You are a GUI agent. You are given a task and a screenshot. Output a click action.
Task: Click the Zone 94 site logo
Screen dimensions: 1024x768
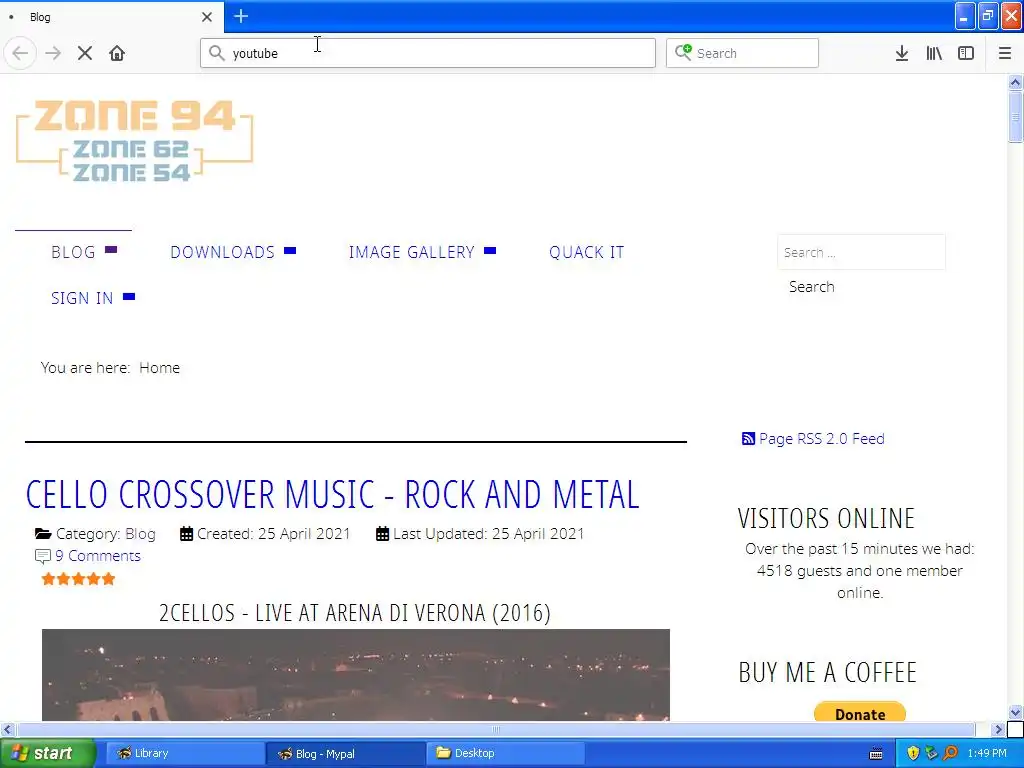[135, 140]
